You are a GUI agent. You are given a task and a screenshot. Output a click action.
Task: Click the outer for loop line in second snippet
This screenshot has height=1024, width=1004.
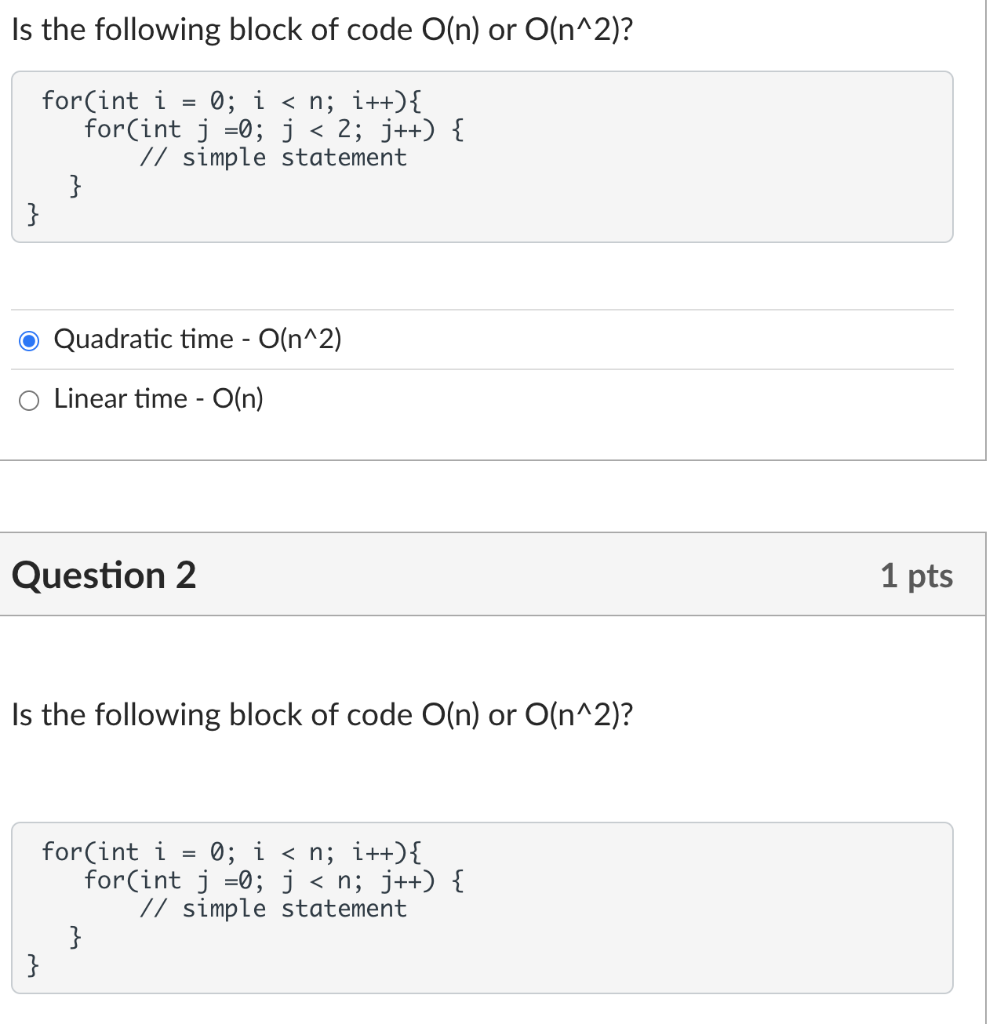(230, 851)
